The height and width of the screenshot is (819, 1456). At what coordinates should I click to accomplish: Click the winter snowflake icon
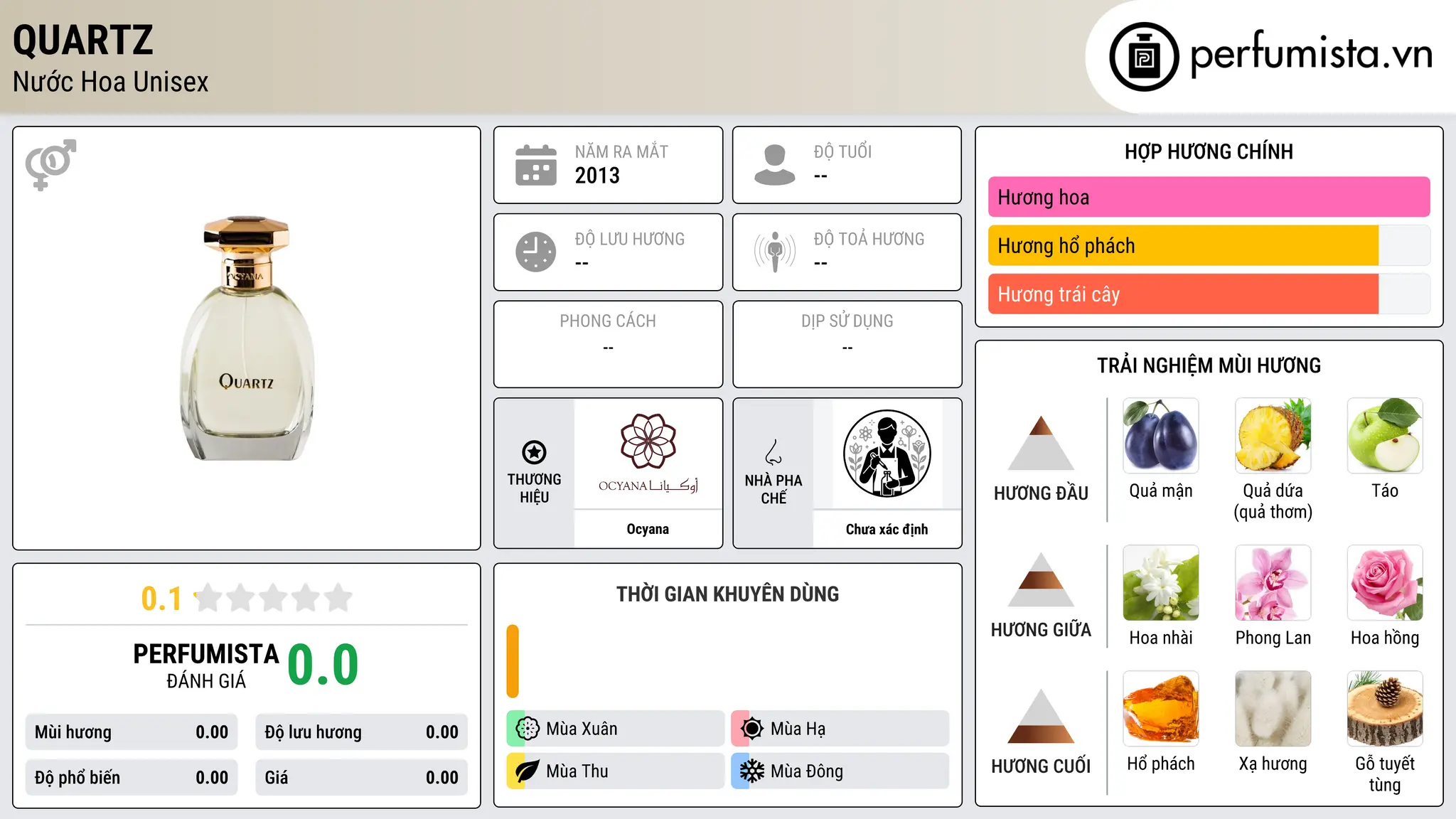pyautogui.click(x=752, y=771)
